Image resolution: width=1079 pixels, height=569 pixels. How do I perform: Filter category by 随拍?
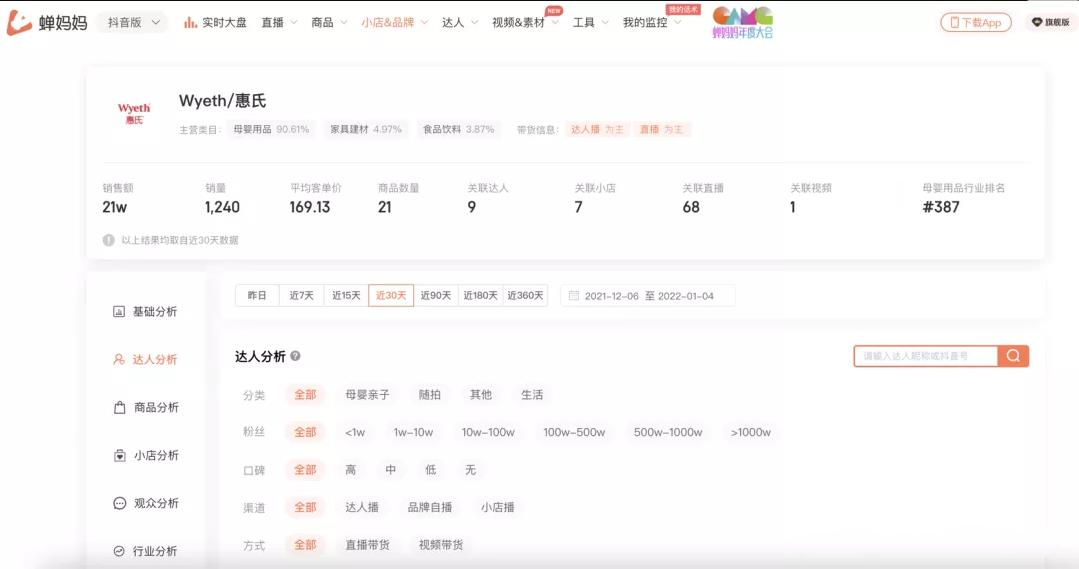point(429,394)
